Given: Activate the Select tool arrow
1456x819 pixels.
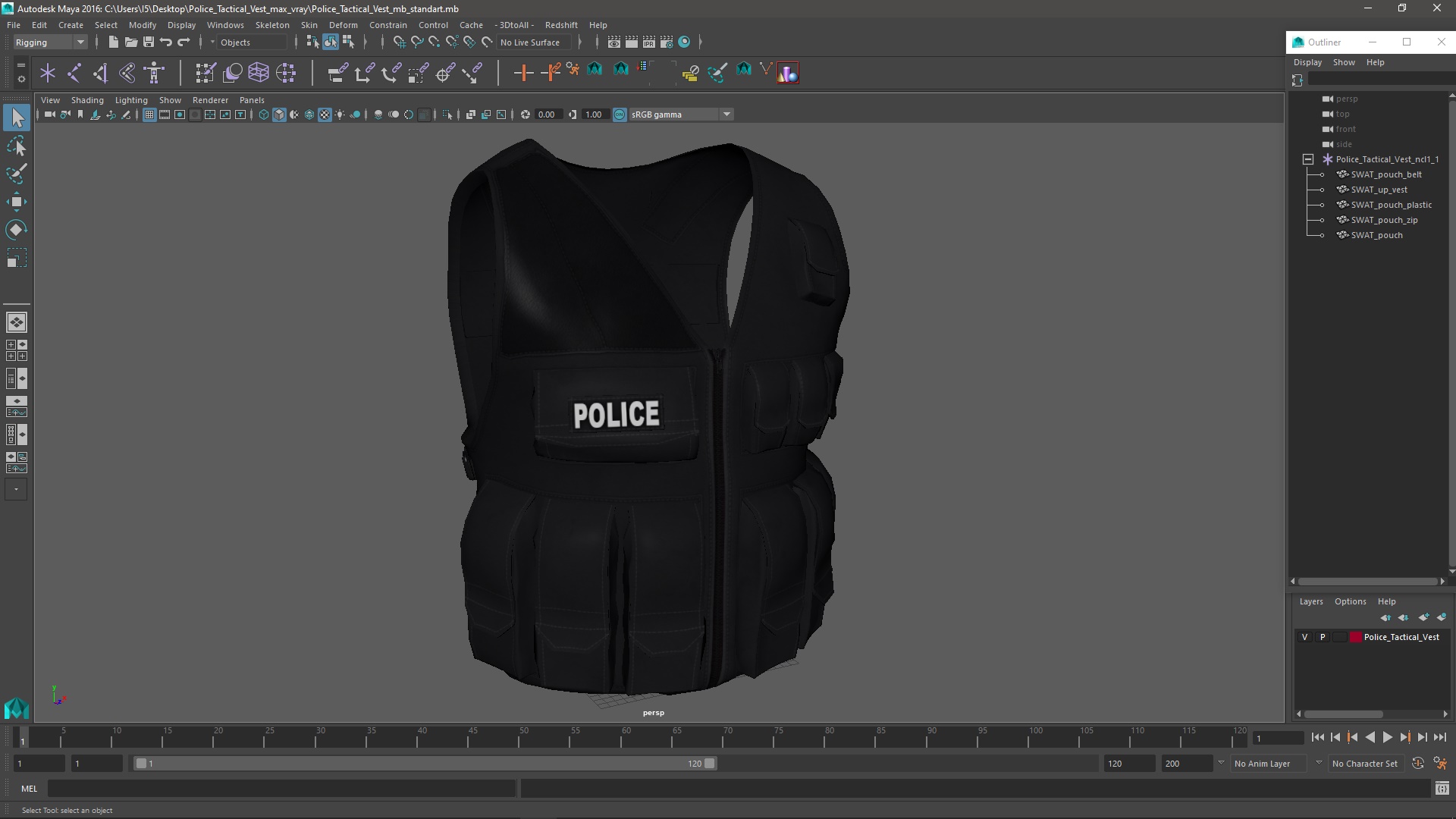Looking at the screenshot, I should pos(17,118).
